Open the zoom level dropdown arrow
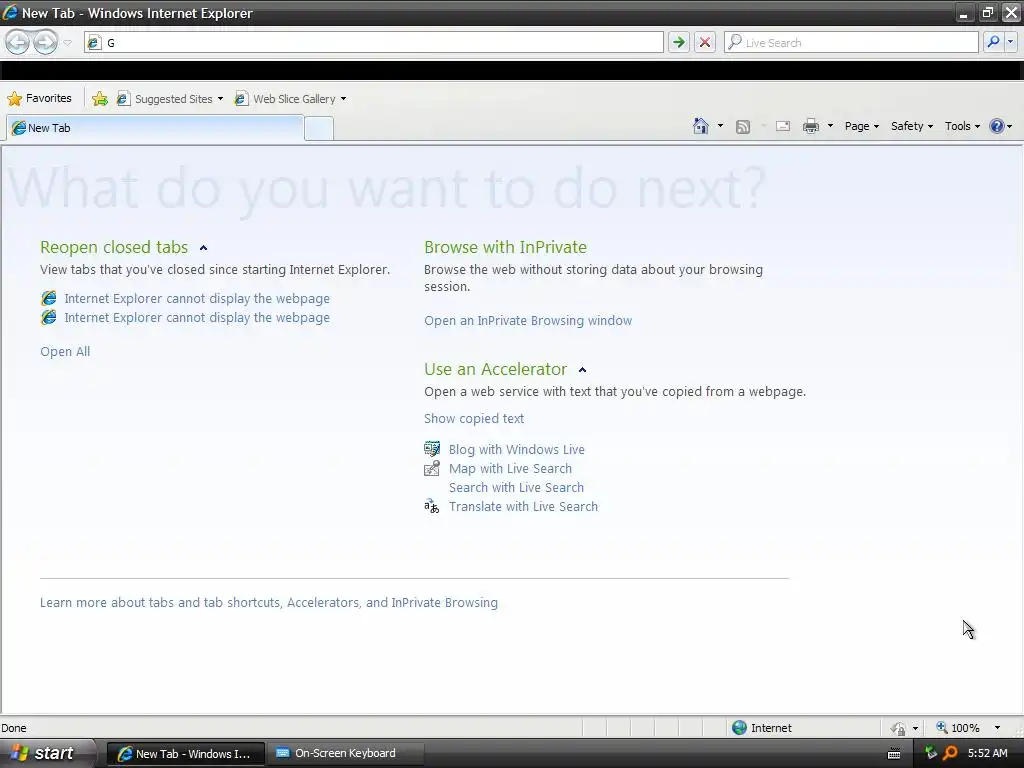The image size is (1024, 768). coord(997,728)
